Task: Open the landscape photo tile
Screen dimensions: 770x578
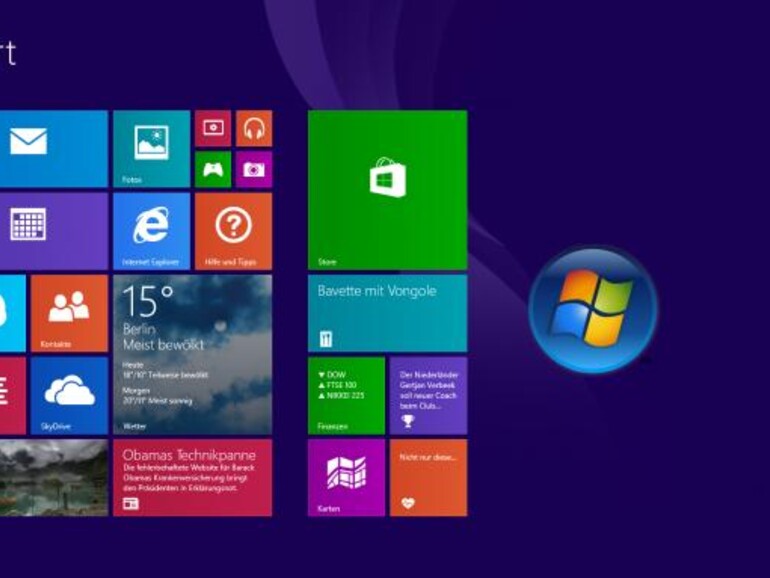Action: click(54, 478)
